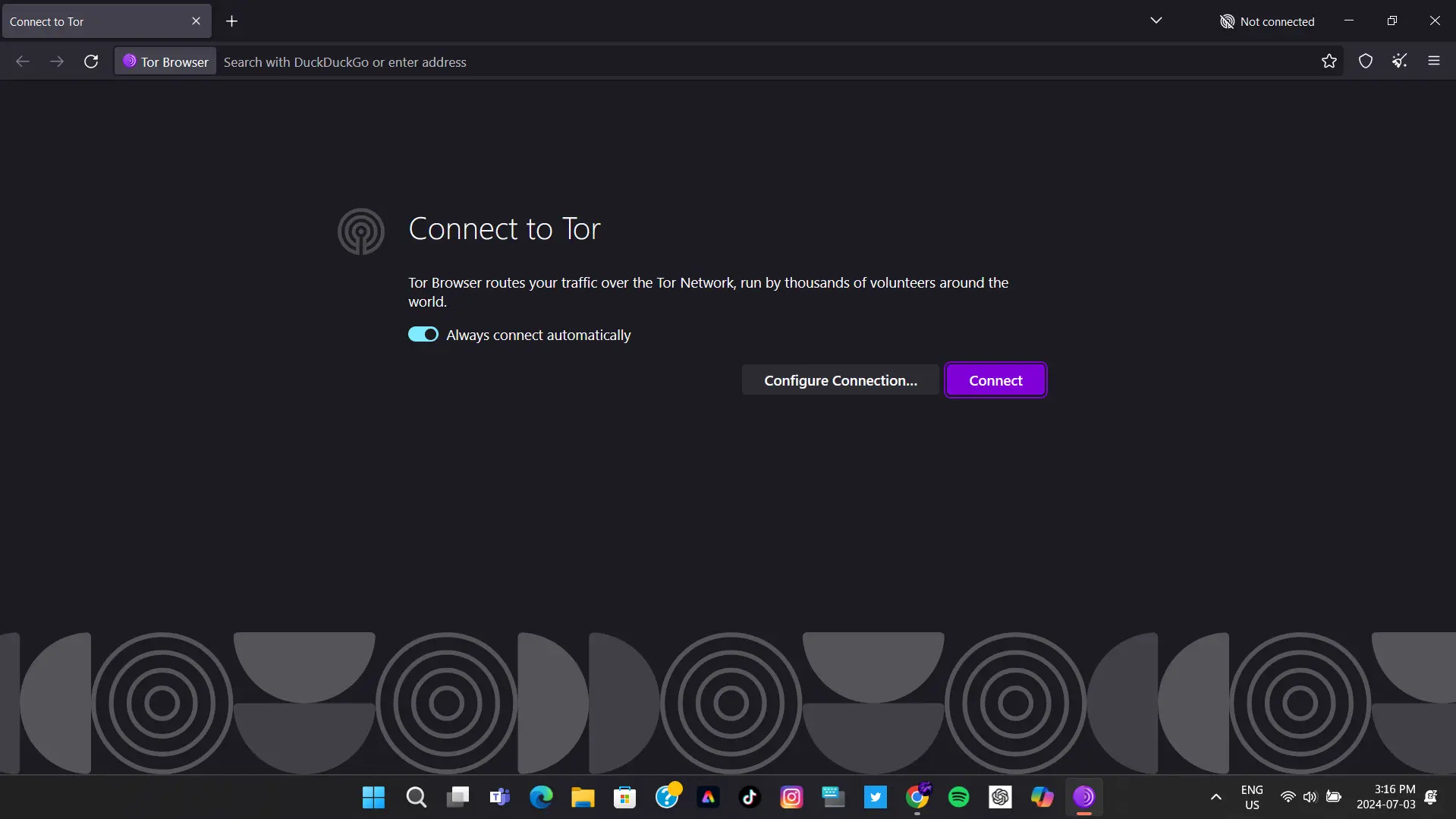
Task: Launch Google Chrome from taskbar
Action: tap(917, 797)
